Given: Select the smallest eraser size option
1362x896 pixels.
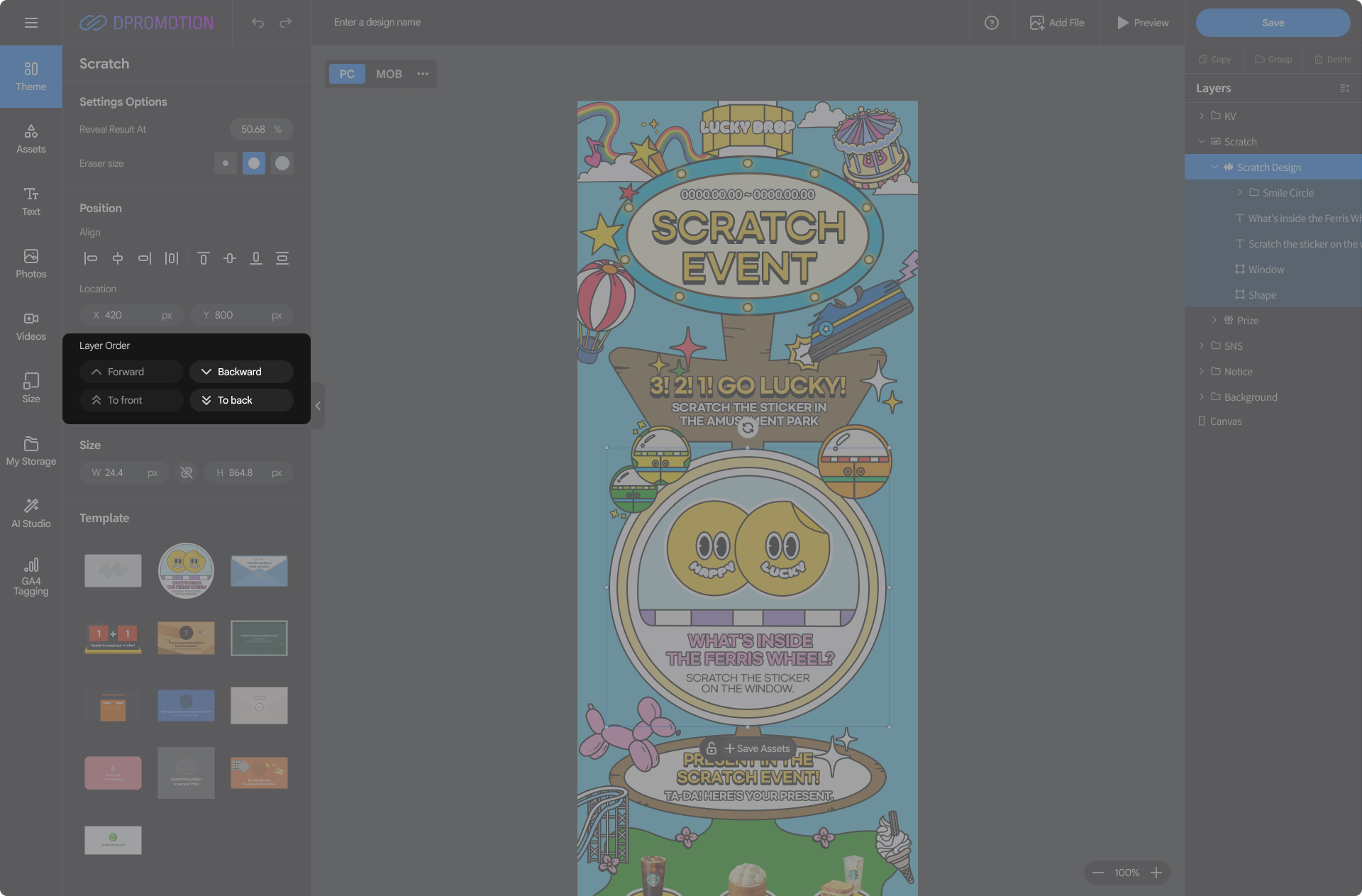Looking at the screenshot, I should 226,163.
